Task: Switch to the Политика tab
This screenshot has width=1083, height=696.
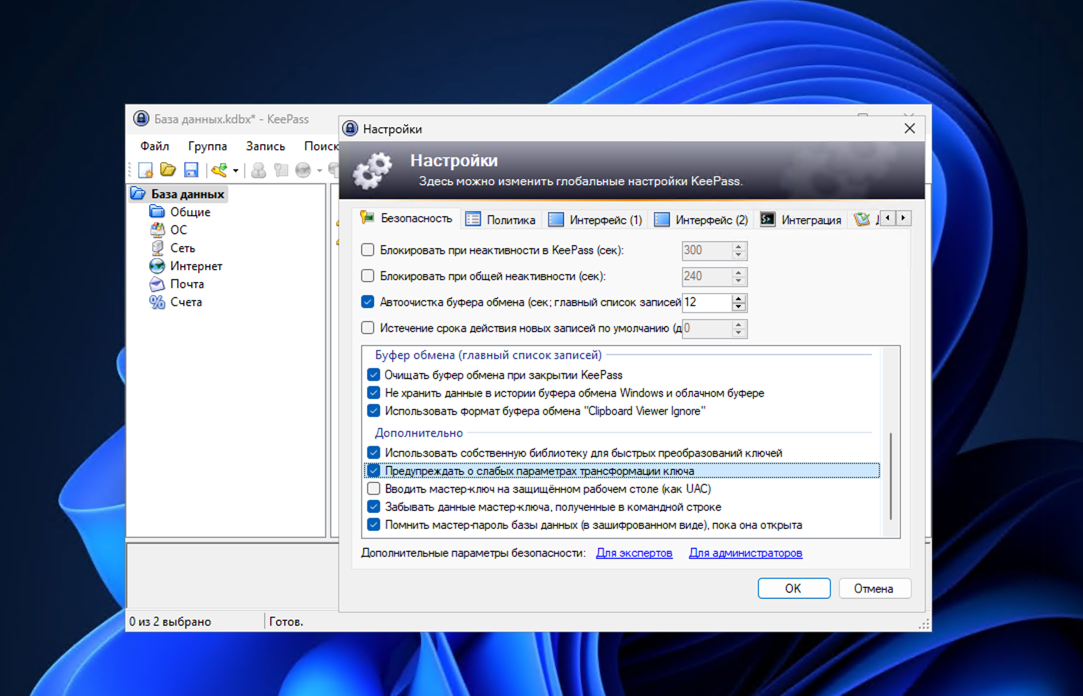Action: (500, 220)
